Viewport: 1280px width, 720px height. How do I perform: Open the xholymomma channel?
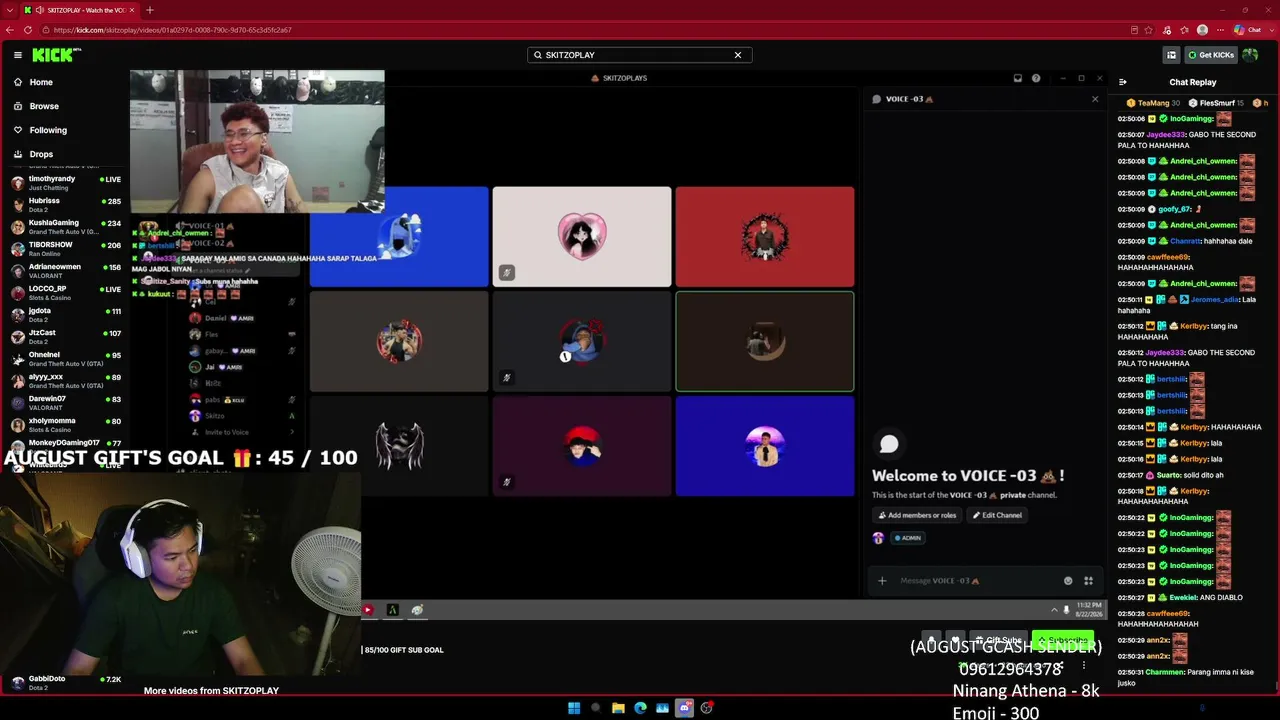(64, 425)
